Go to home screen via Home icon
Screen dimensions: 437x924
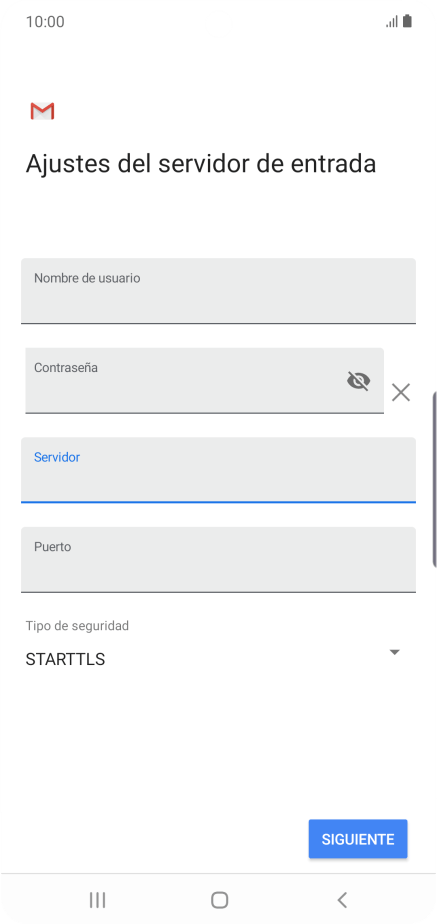click(x=219, y=900)
